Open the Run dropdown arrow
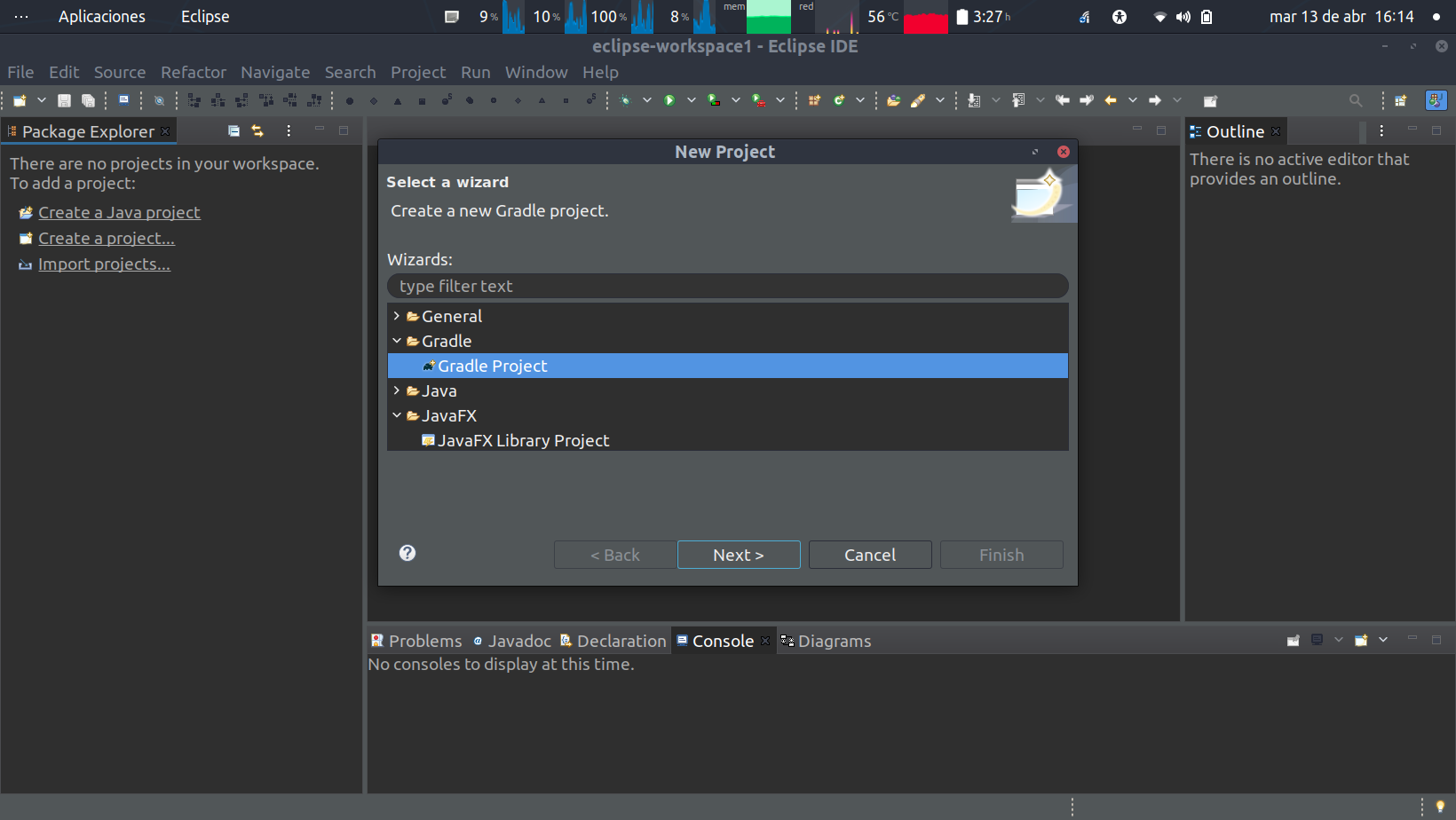Image resolution: width=1456 pixels, height=820 pixels. point(691,100)
